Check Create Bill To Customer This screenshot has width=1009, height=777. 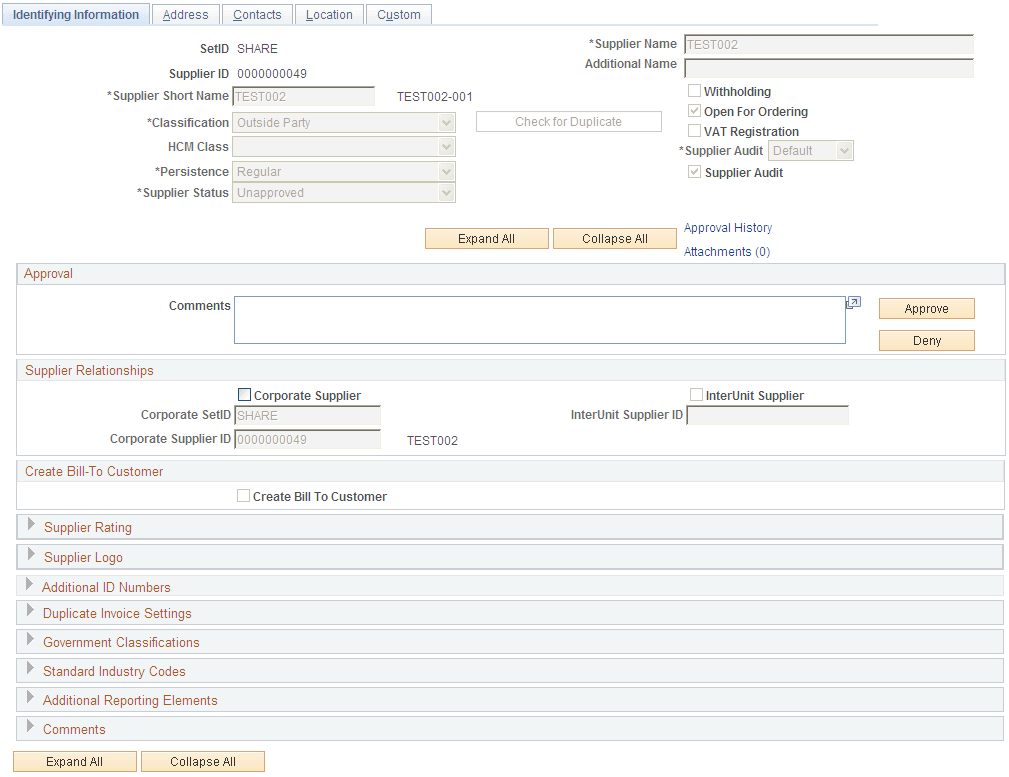[243, 495]
